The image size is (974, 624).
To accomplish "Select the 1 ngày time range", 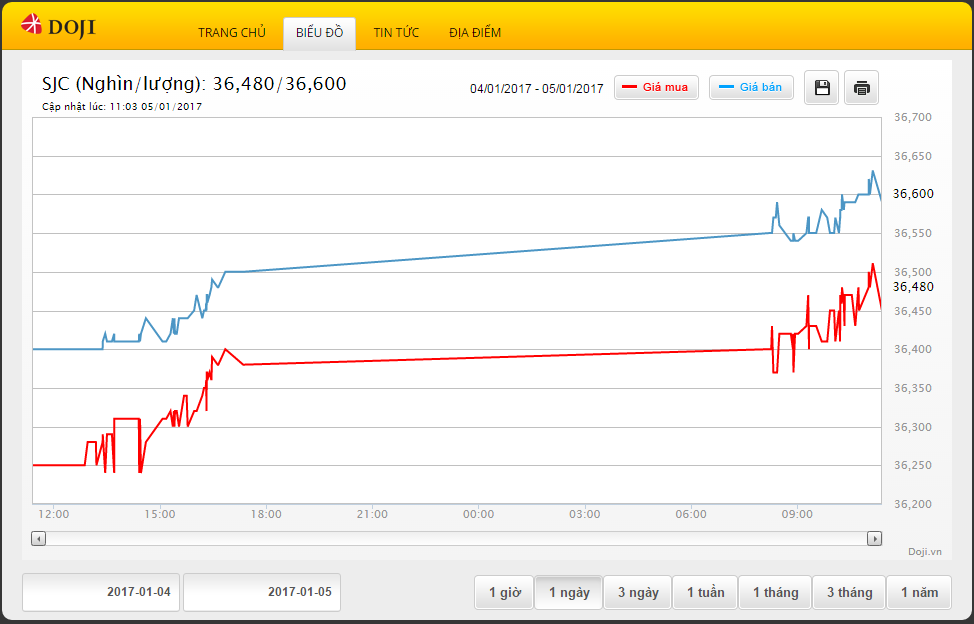I will [x=569, y=592].
